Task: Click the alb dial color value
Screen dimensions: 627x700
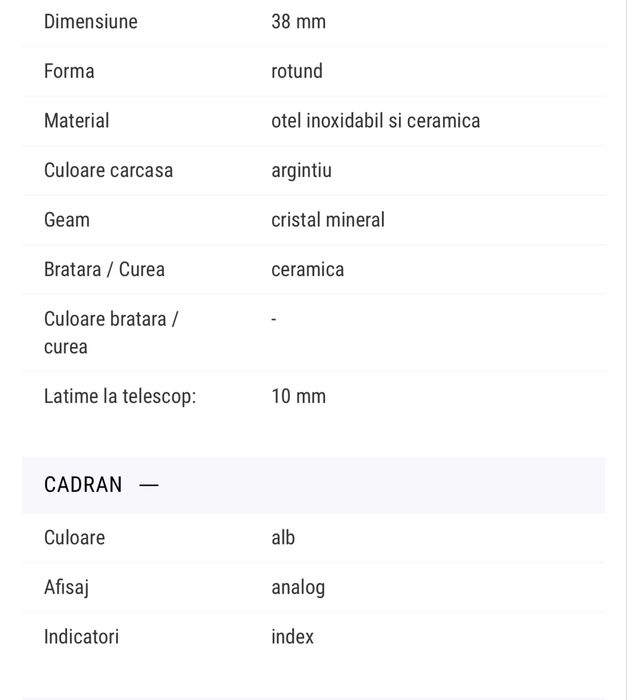Action: tap(283, 538)
